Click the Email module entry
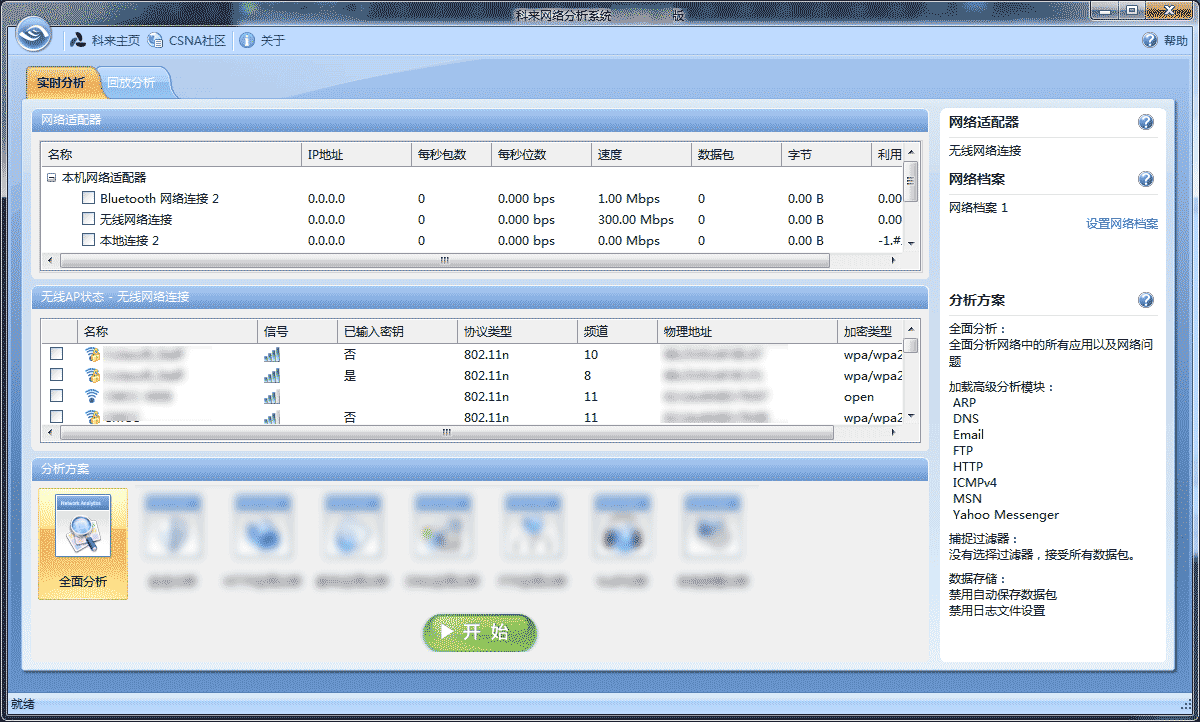The width and height of the screenshot is (1200, 722). pos(968,434)
